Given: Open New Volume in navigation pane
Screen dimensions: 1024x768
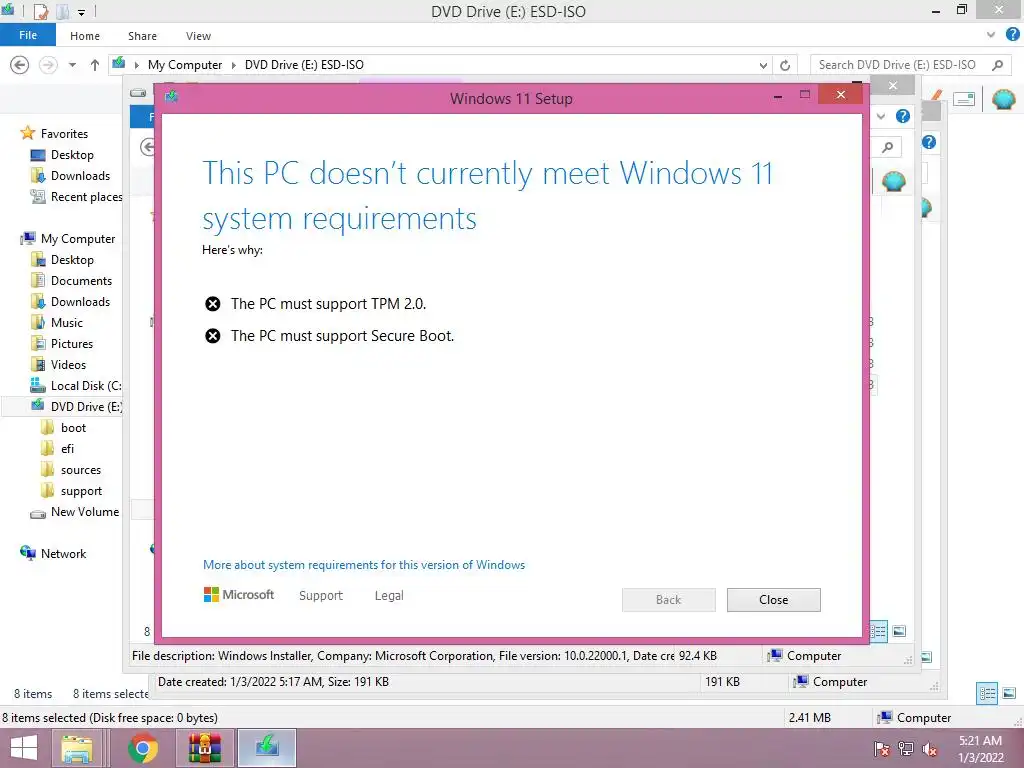Looking at the screenshot, I should pos(84,512).
